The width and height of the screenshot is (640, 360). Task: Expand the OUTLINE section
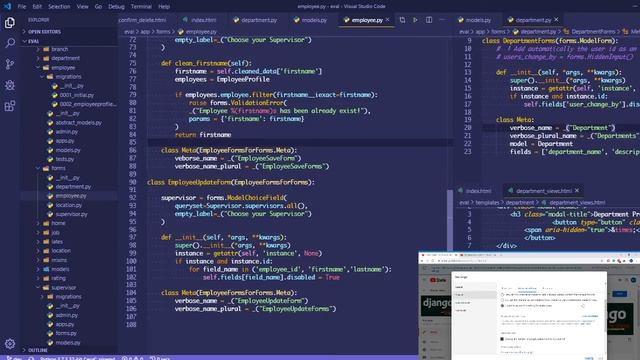pyautogui.click(x=38, y=350)
